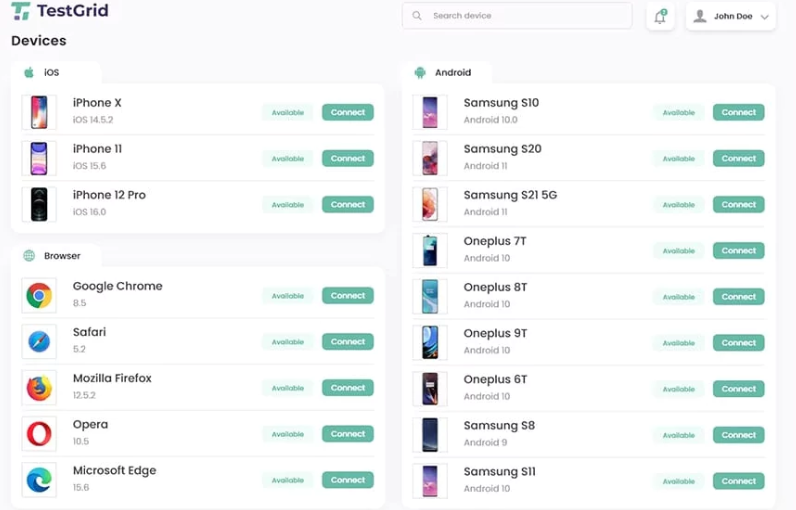Click the Available badge for iPhone X
796x510 pixels.
[x=288, y=113]
